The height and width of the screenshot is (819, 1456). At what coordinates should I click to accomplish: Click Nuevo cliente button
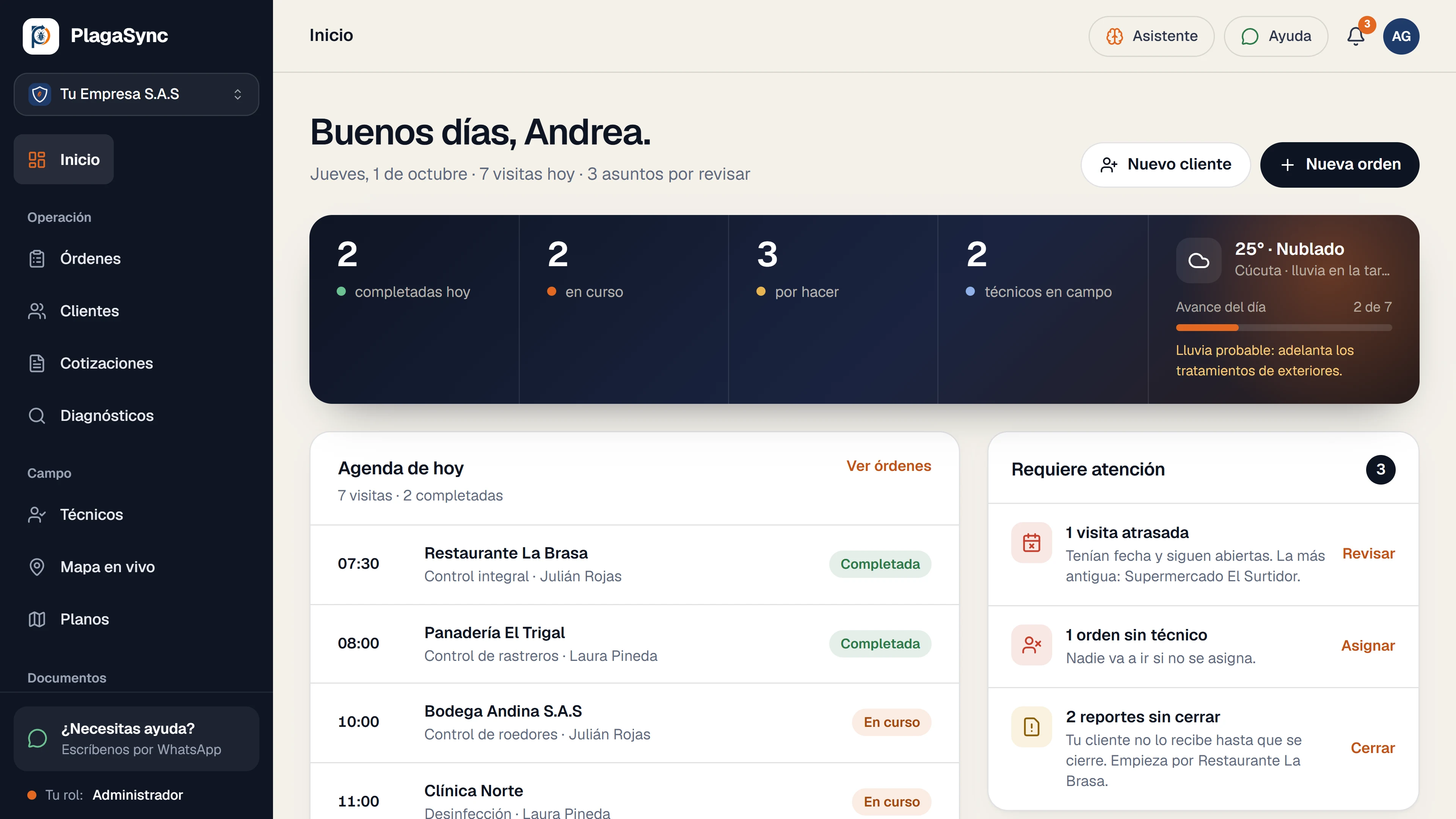click(x=1166, y=165)
